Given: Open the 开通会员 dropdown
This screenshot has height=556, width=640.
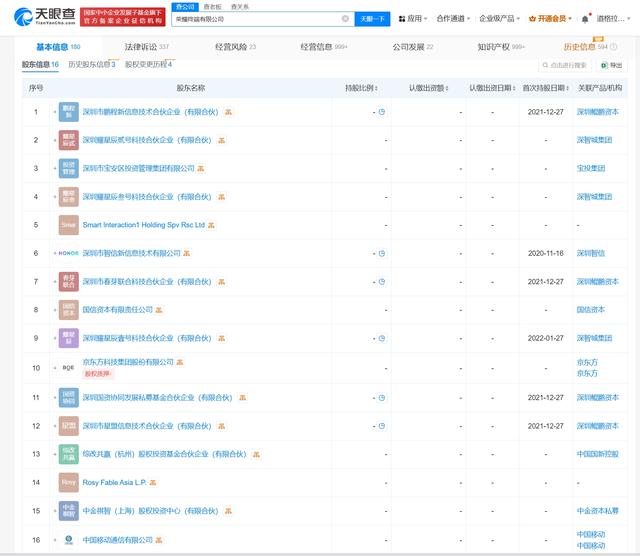Looking at the screenshot, I should click(550, 19).
